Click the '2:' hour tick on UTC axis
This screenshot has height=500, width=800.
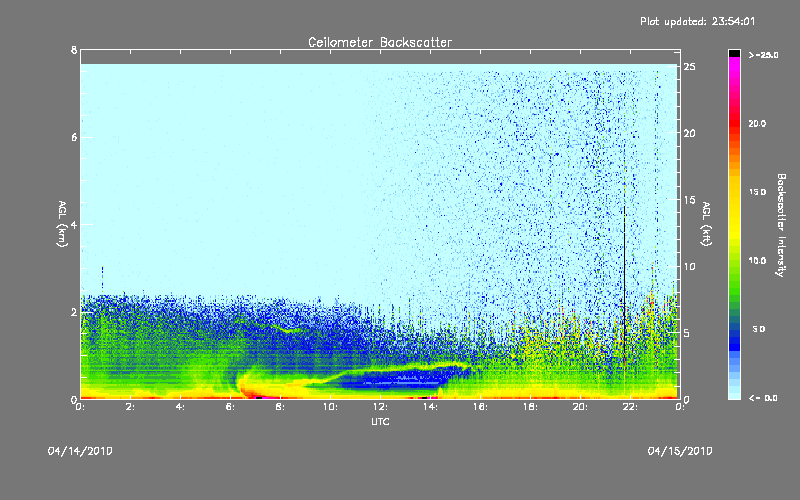131,407
